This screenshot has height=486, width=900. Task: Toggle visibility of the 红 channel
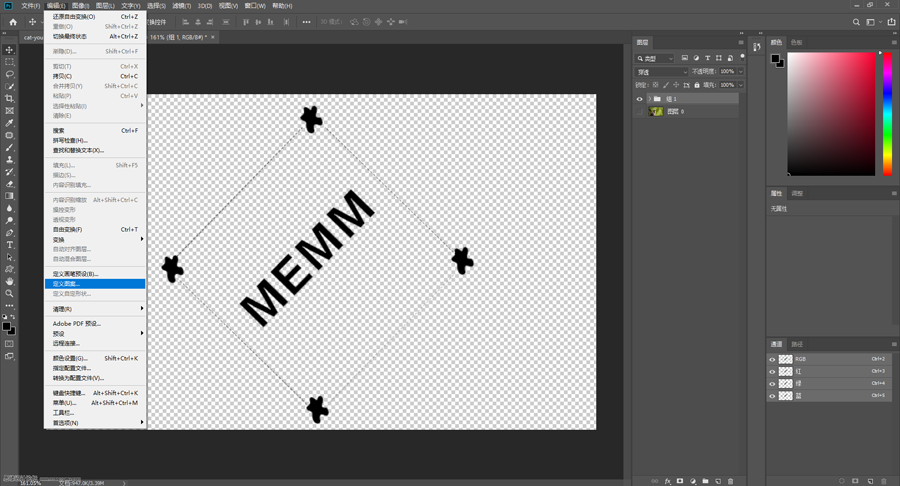pos(772,371)
